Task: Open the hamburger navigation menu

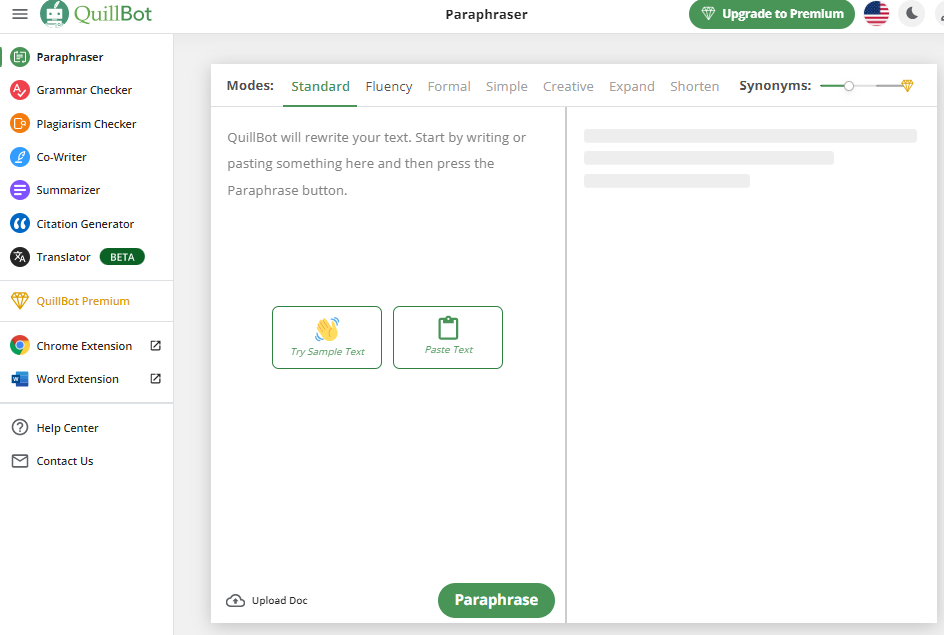Action: tap(20, 14)
